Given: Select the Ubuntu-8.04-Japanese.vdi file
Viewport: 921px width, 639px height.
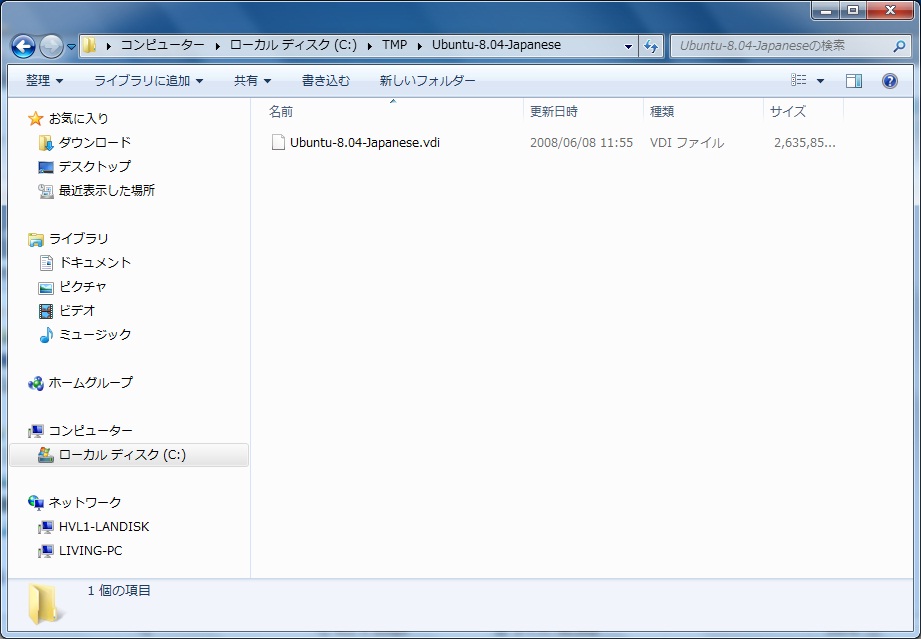Looking at the screenshot, I should click(x=365, y=143).
